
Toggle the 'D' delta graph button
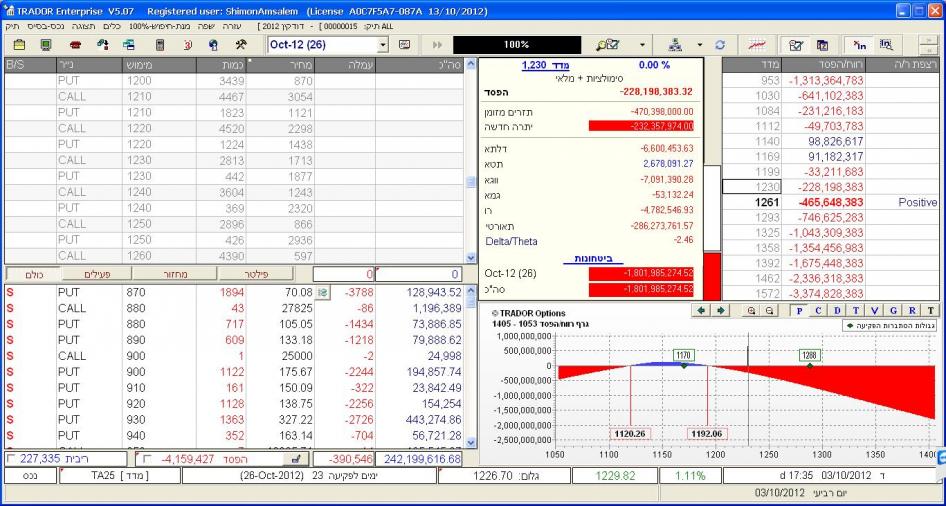(x=837, y=311)
